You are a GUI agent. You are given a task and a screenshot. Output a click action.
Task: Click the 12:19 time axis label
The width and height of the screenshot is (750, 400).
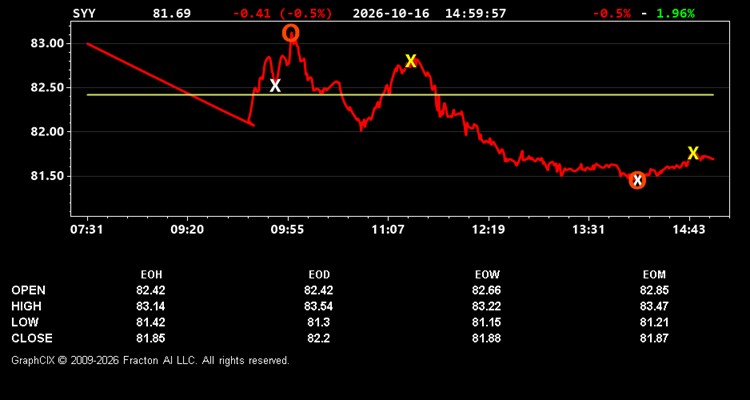click(x=488, y=229)
